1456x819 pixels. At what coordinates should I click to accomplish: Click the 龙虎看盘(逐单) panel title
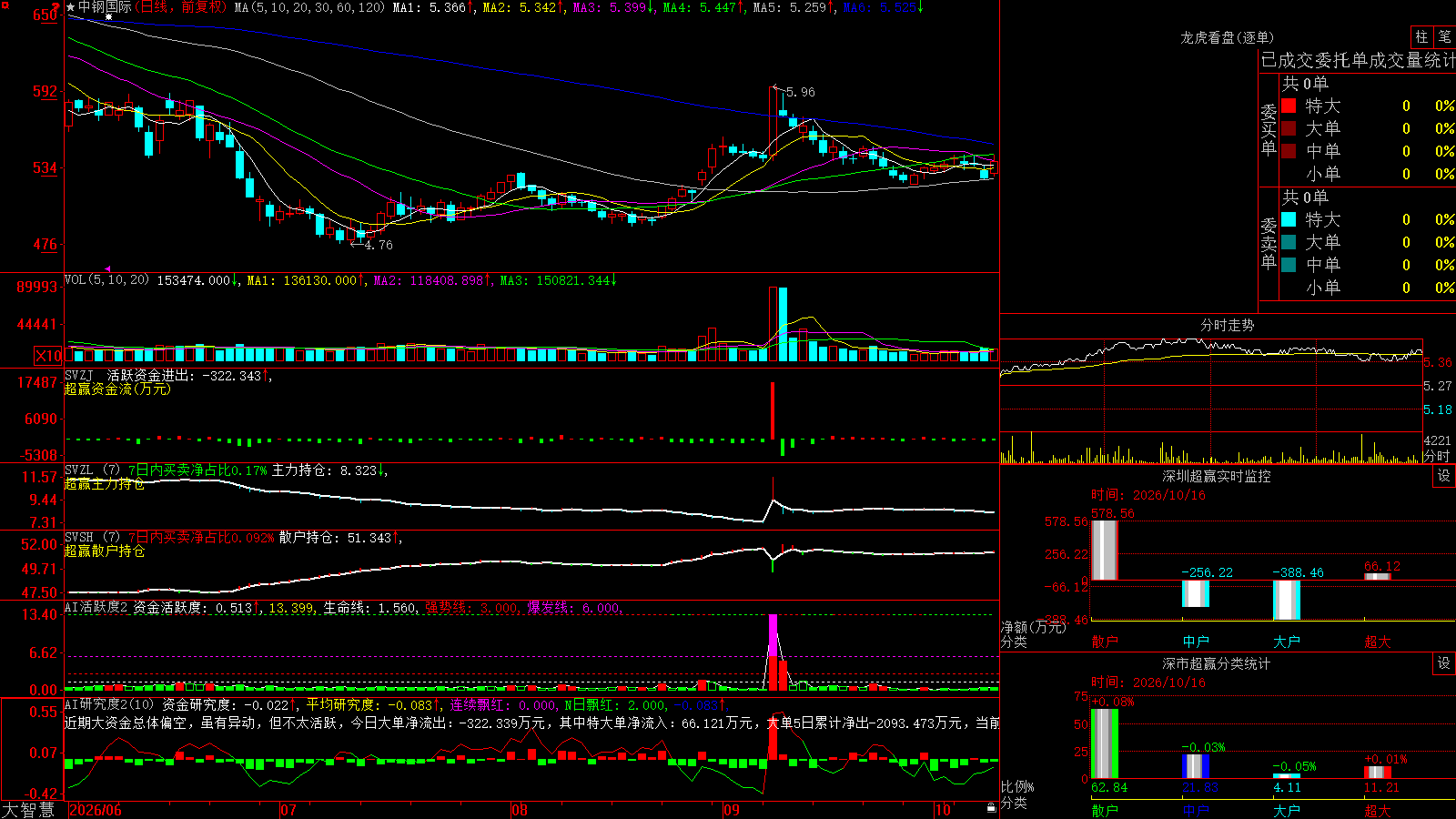pyautogui.click(x=1227, y=37)
